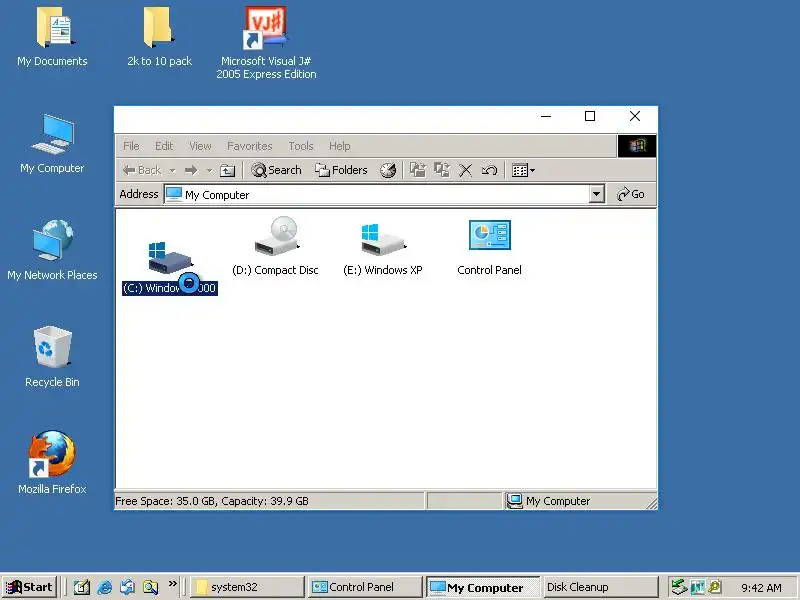Switch to system32 taskbar button
Image resolution: width=800 pixels, height=600 pixels.
tap(247, 587)
